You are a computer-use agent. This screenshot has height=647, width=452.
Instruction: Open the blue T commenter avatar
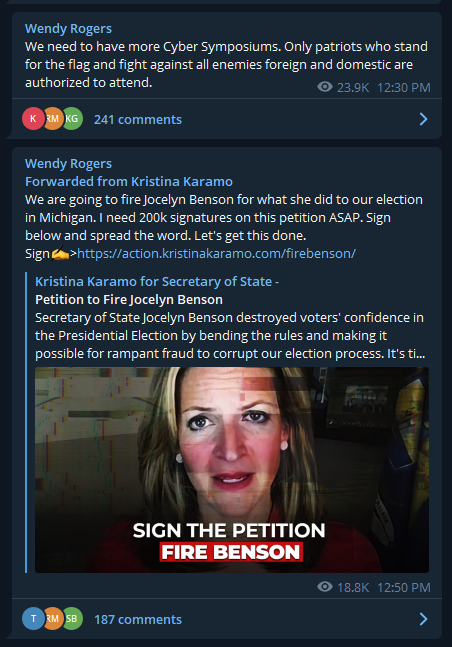coord(33,619)
